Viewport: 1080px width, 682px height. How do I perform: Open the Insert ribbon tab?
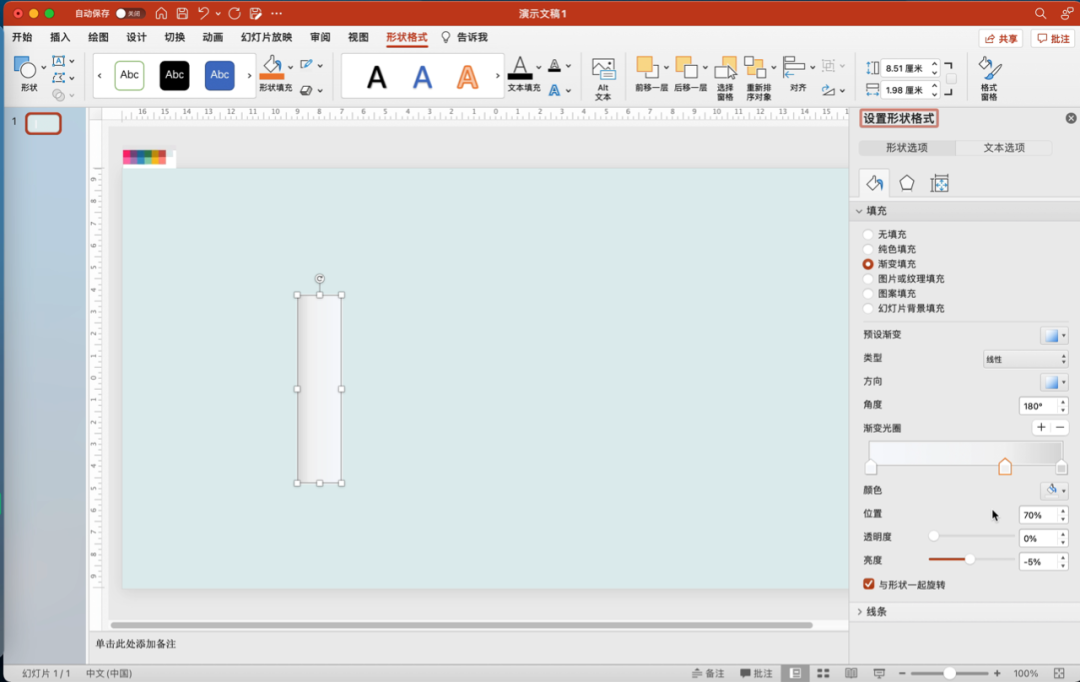[60, 37]
